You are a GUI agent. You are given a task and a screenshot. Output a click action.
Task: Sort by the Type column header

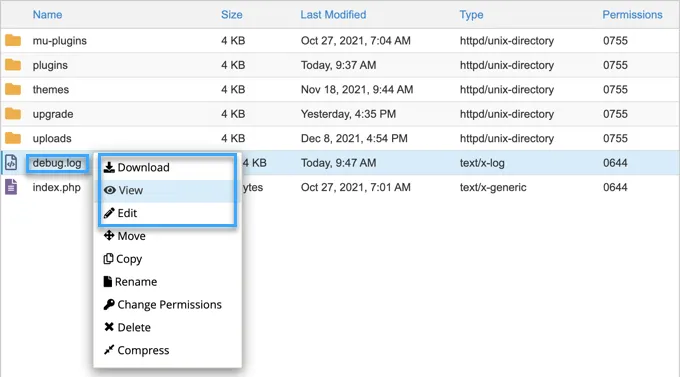[471, 15]
